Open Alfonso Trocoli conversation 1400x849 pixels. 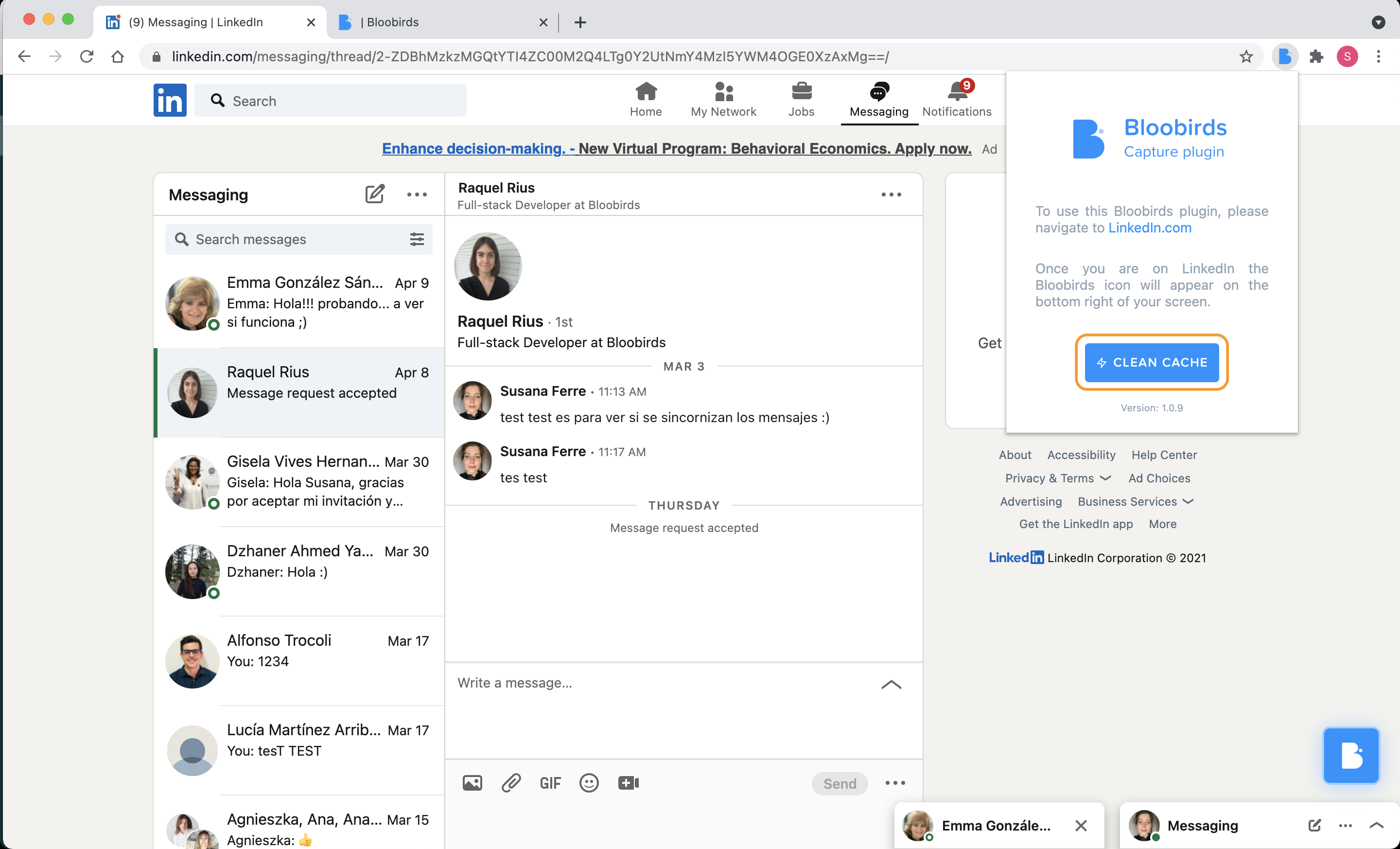click(x=299, y=660)
